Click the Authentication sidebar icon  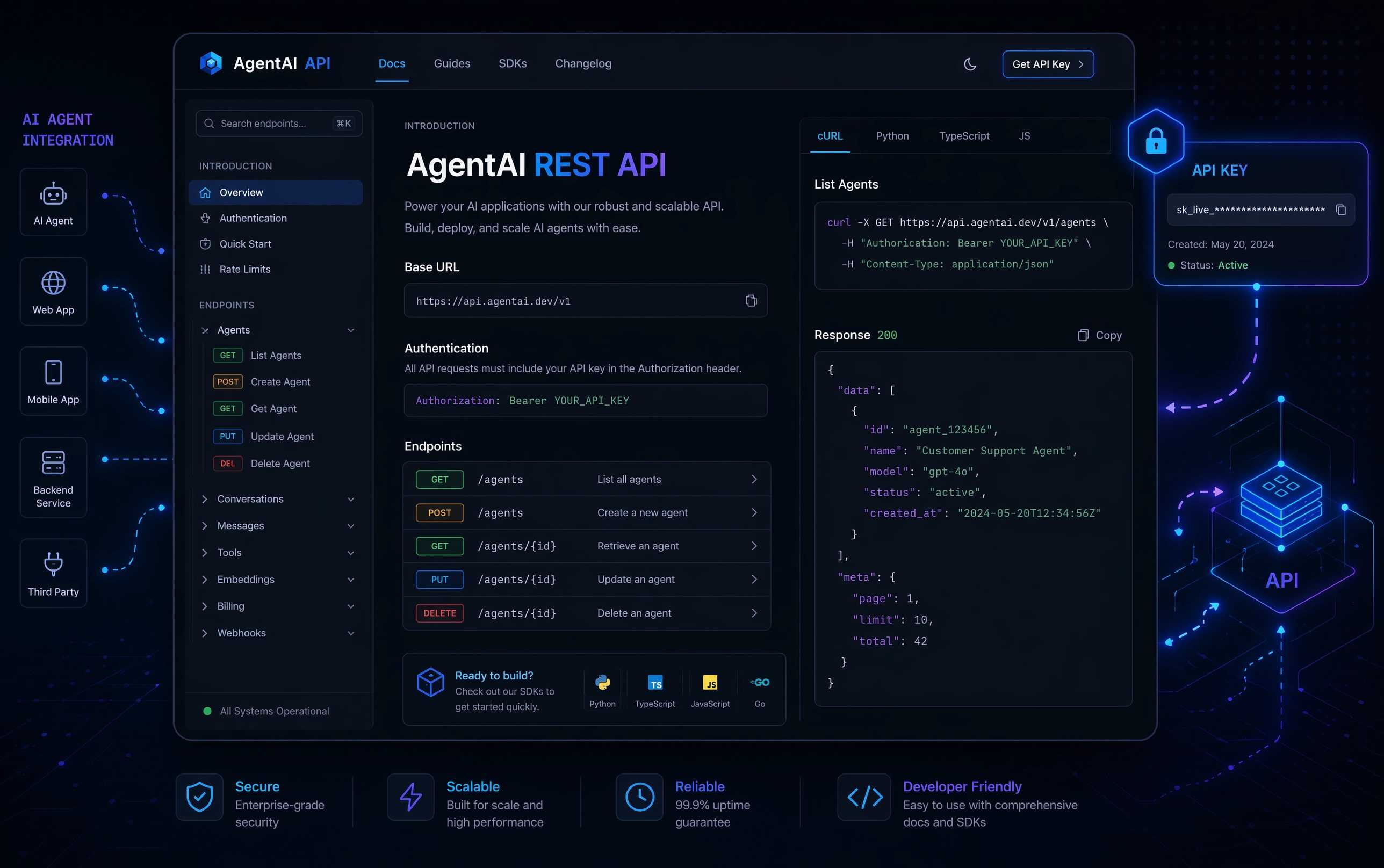tap(205, 218)
